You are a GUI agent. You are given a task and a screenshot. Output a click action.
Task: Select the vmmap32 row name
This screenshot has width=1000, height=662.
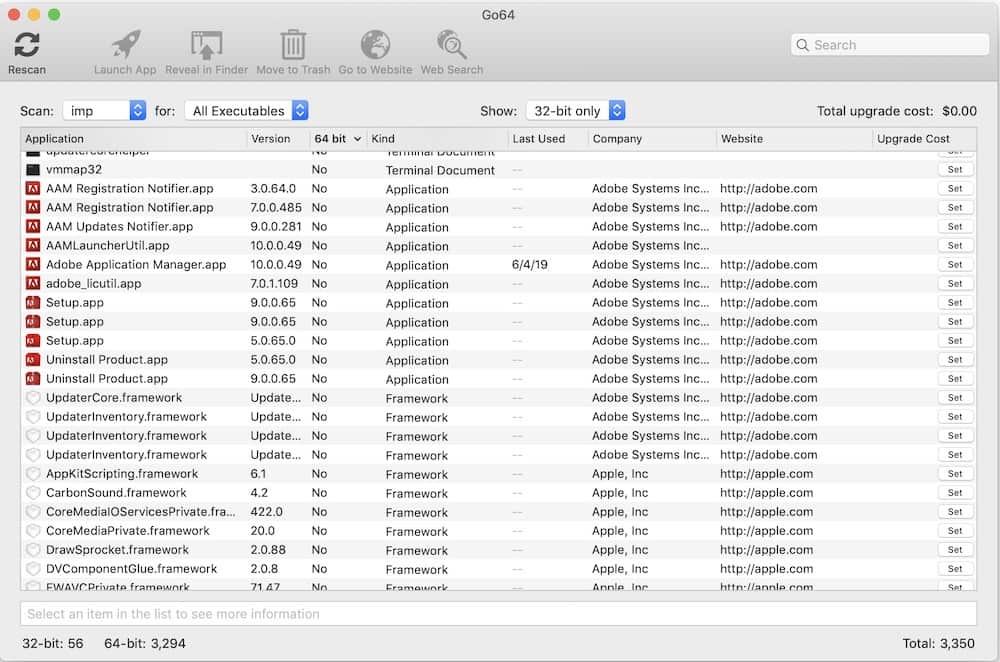click(74, 170)
